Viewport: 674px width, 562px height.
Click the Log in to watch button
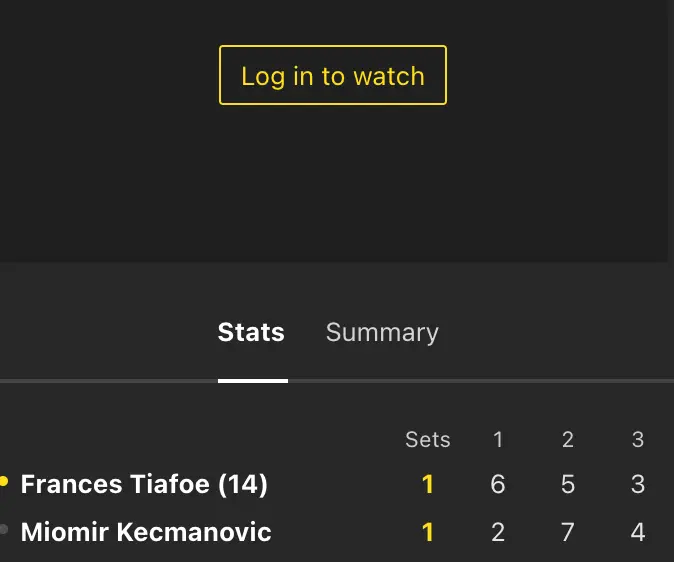click(x=332, y=76)
